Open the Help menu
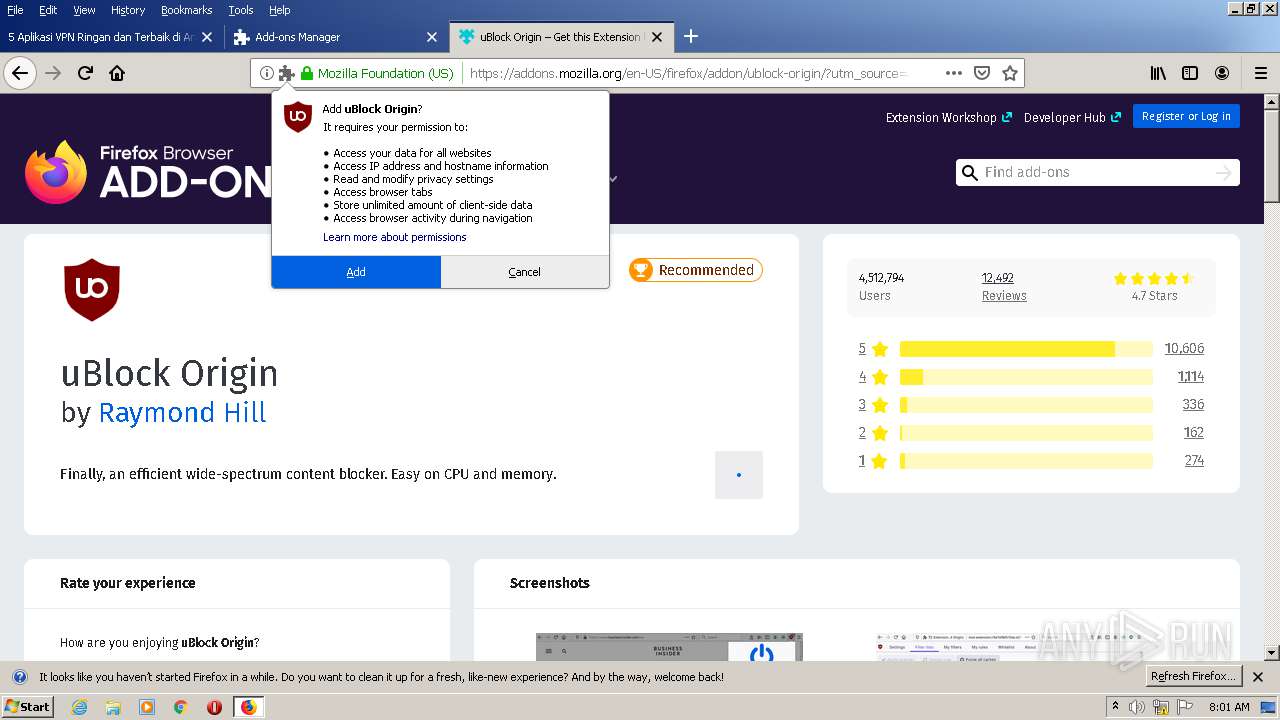 [280, 10]
